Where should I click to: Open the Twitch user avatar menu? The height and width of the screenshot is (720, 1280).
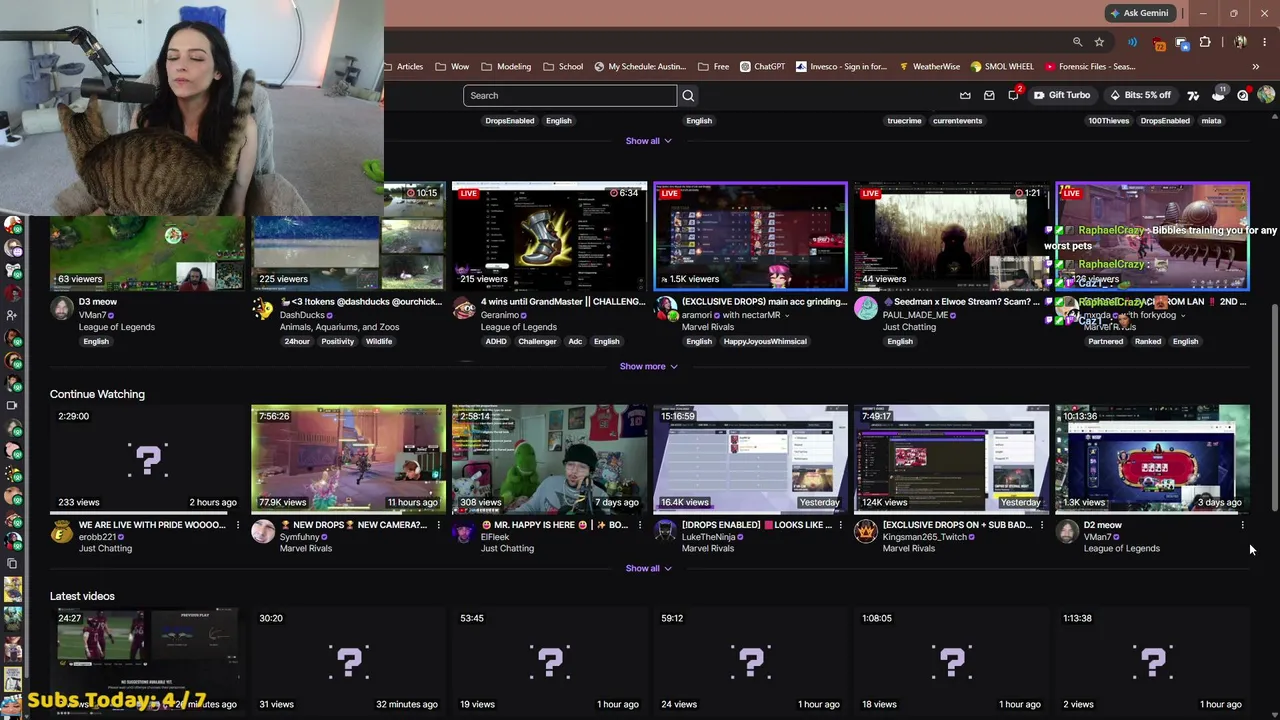[x=1266, y=95]
